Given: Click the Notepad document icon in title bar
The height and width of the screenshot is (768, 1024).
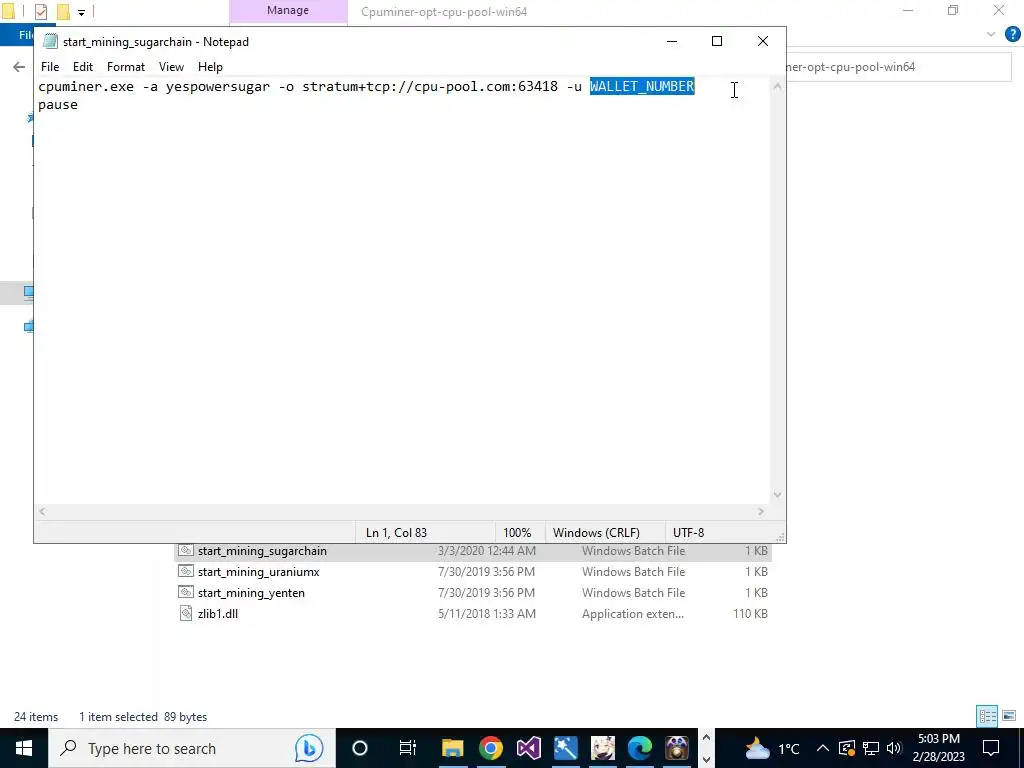Looking at the screenshot, I should [x=50, y=41].
